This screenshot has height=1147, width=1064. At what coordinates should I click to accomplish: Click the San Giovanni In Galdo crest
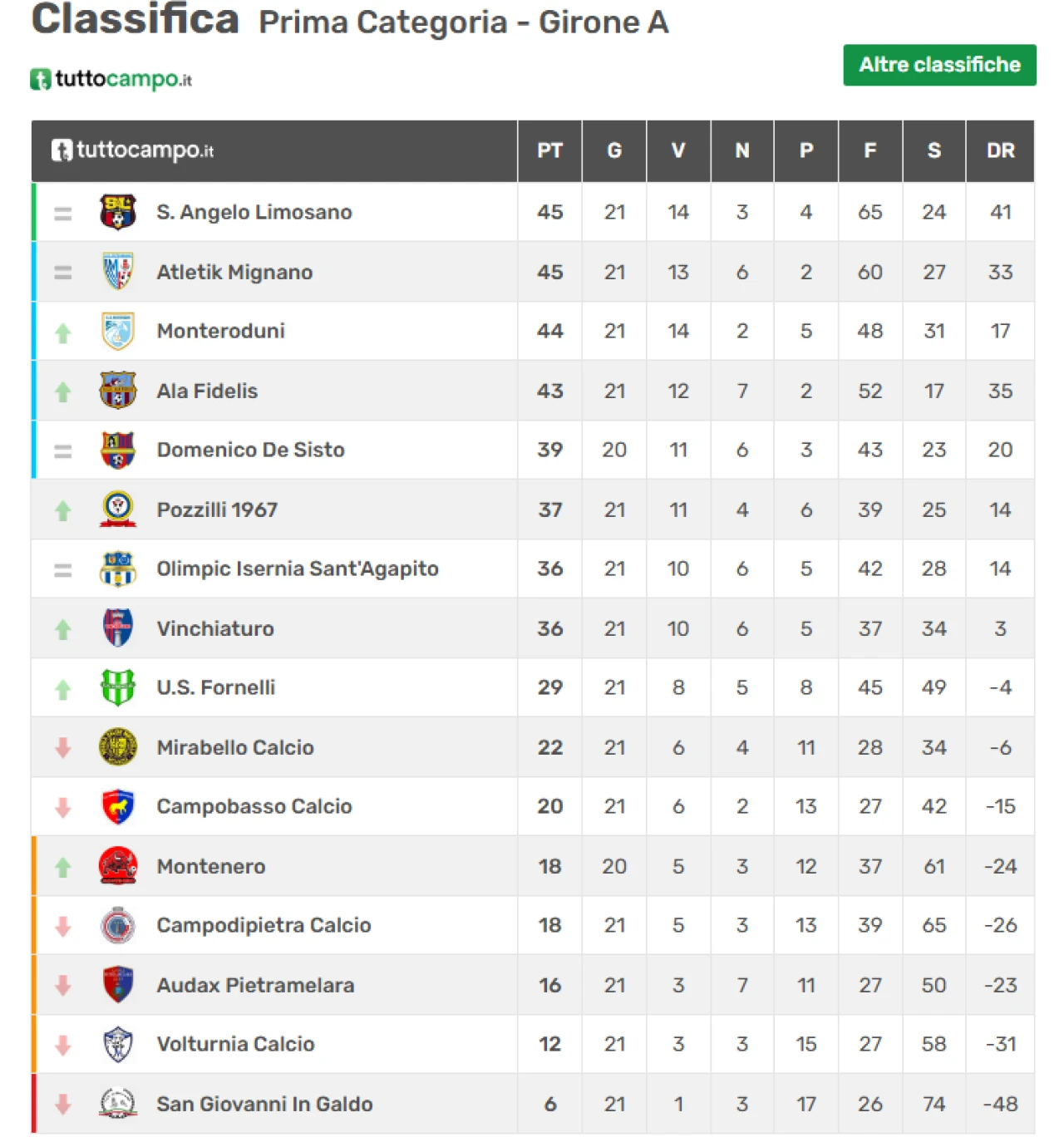[x=118, y=1104]
